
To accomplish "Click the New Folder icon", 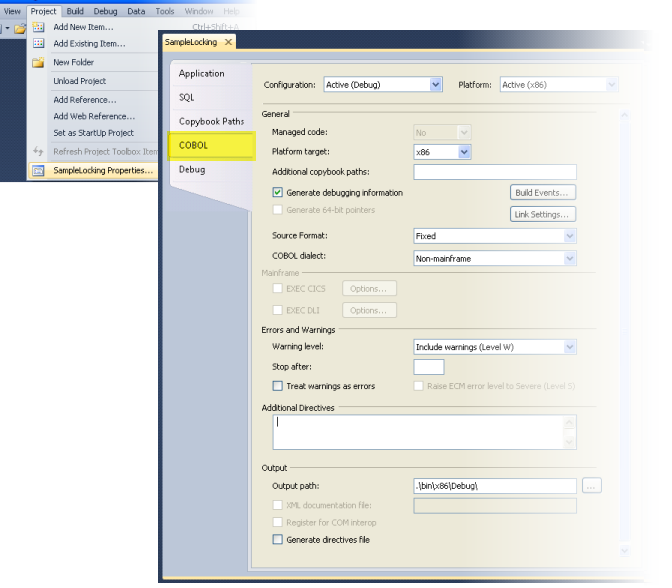I will 38,63.
